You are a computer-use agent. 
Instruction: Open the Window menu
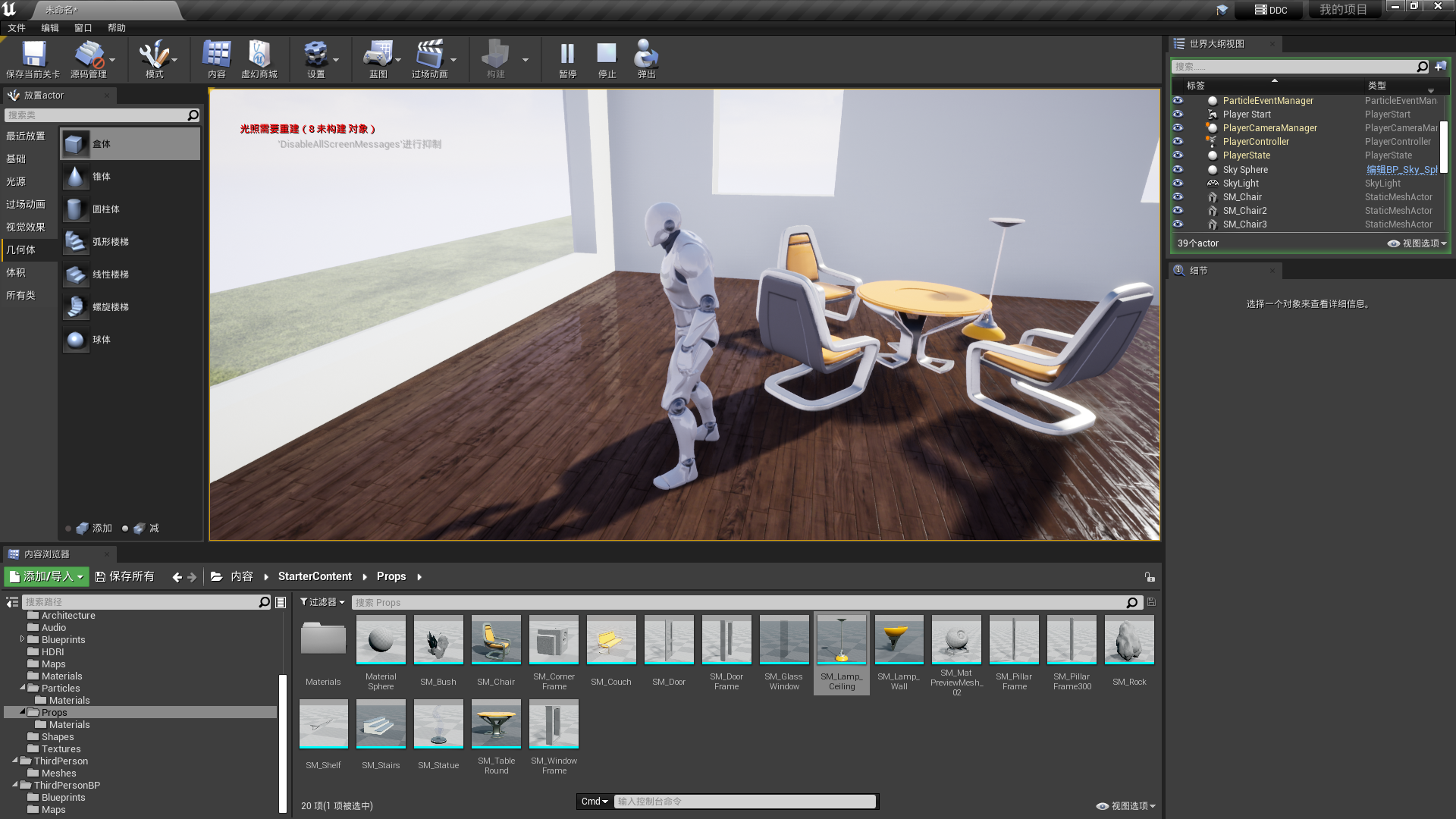point(83,28)
